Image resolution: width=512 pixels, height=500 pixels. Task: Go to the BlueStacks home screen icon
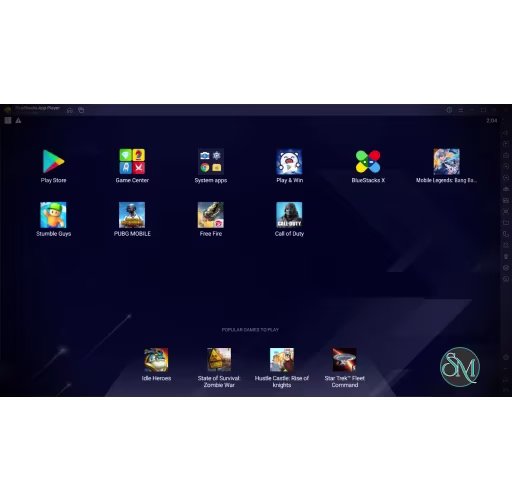click(70, 110)
